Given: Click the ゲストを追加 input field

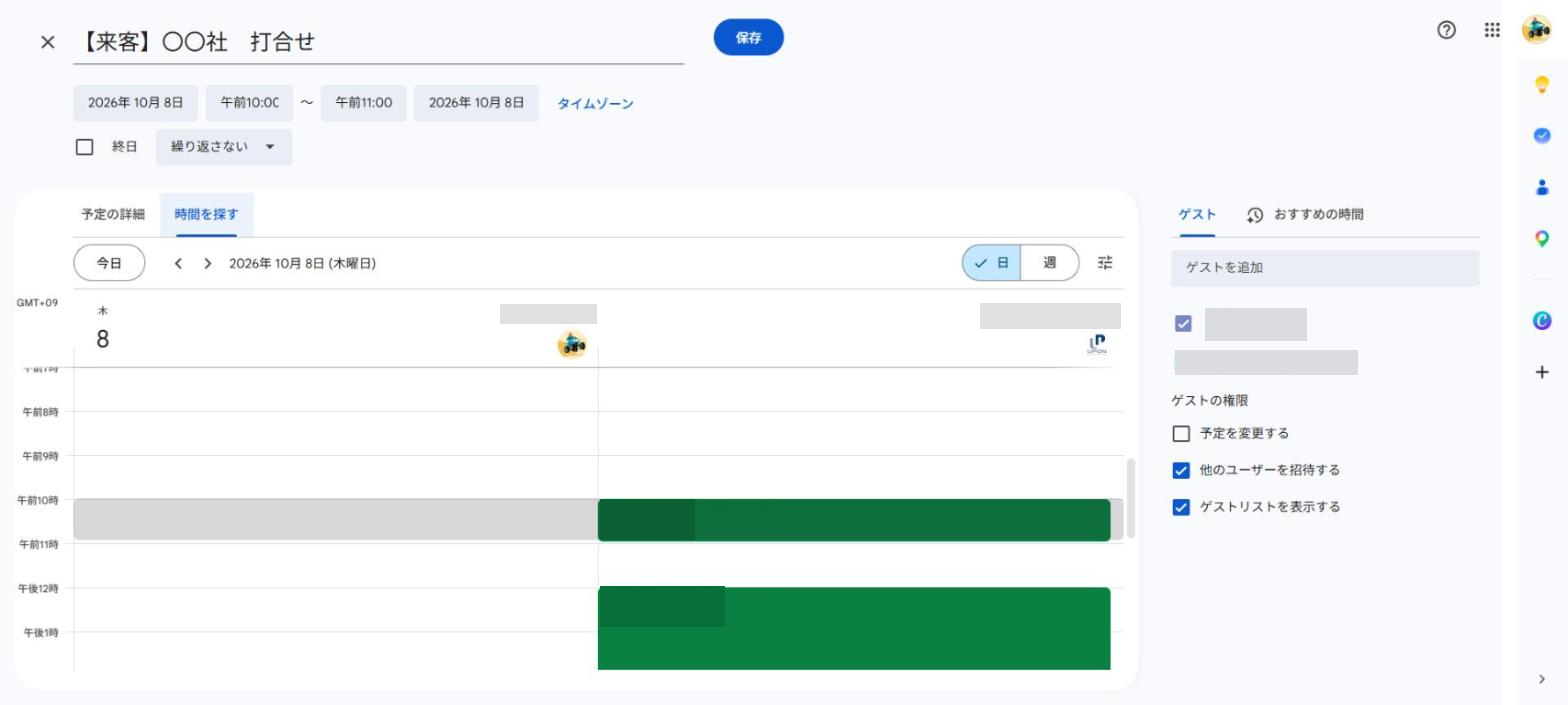Looking at the screenshot, I should pyautogui.click(x=1325, y=268).
